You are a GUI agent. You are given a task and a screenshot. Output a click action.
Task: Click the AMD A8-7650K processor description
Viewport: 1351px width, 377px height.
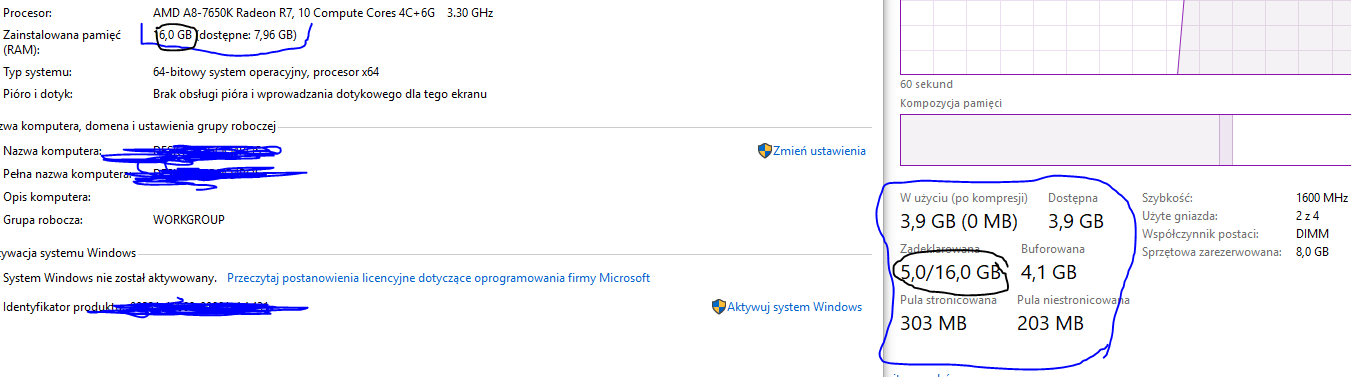[323, 13]
